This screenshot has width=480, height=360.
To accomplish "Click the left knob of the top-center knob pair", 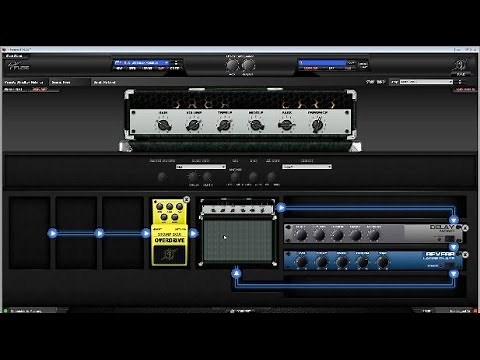I will pyautogui.click(x=233, y=66).
